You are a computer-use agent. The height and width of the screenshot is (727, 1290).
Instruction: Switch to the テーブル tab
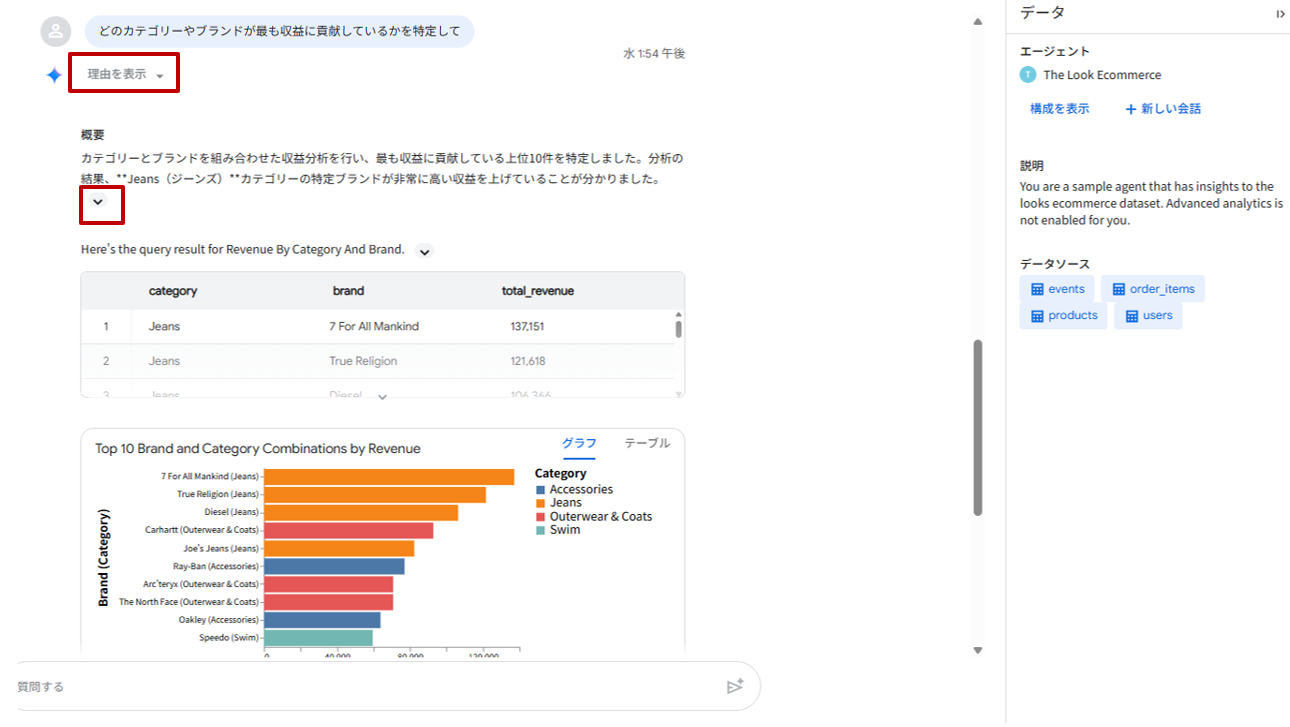tap(647, 443)
